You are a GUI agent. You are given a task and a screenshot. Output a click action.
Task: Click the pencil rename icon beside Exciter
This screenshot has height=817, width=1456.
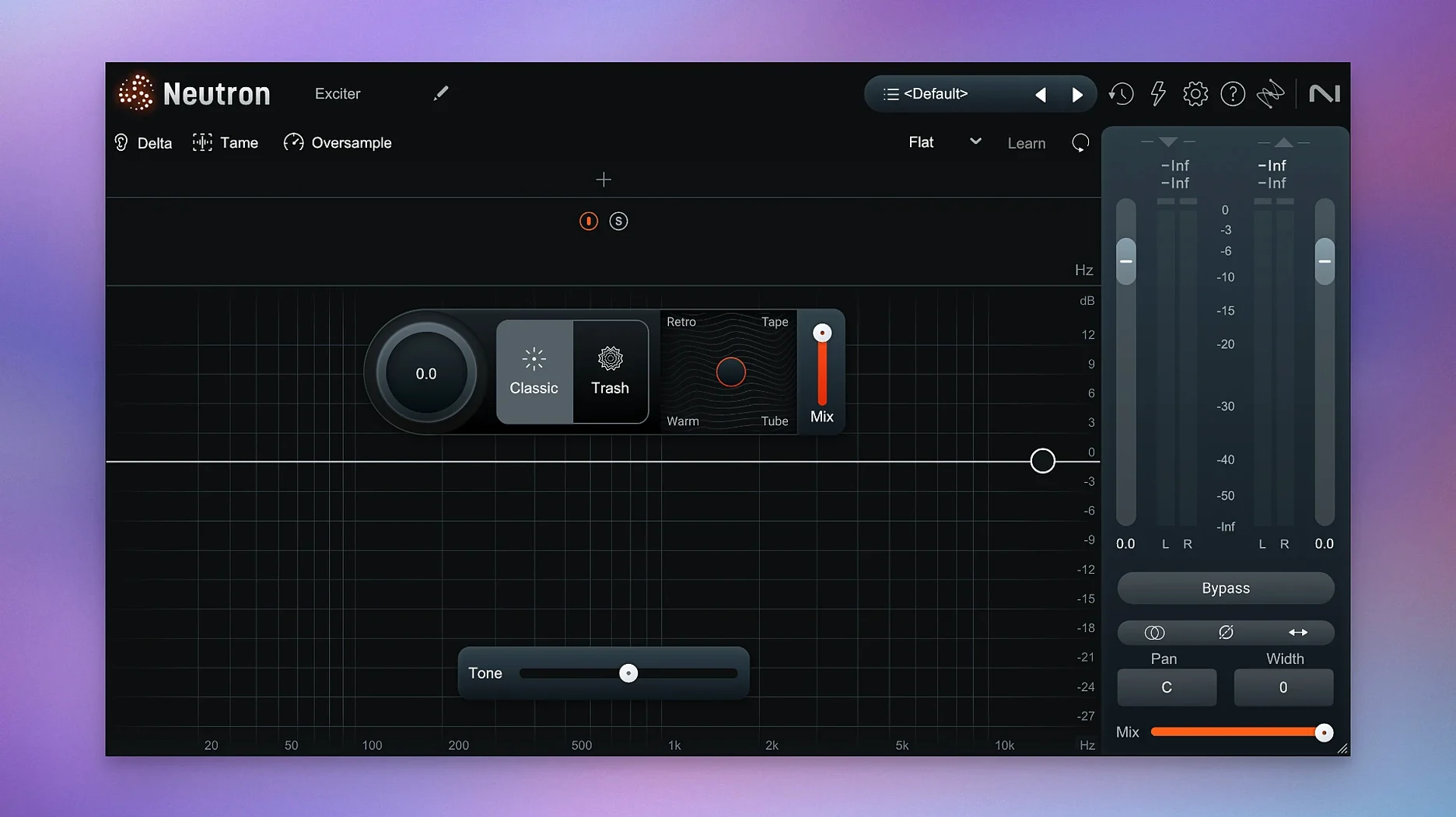coord(441,93)
